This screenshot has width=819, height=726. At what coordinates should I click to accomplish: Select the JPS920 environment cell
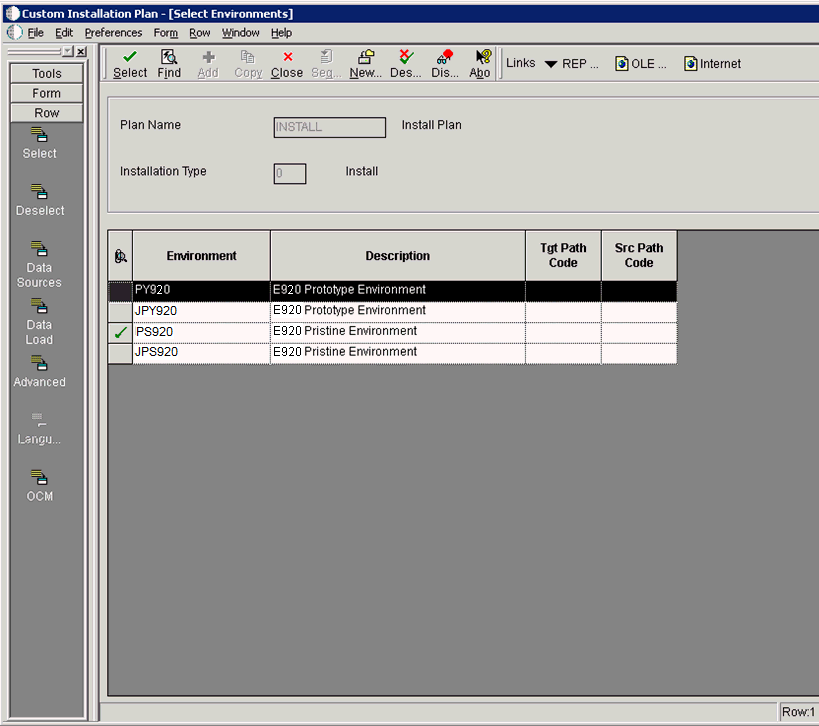click(x=201, y=353)
